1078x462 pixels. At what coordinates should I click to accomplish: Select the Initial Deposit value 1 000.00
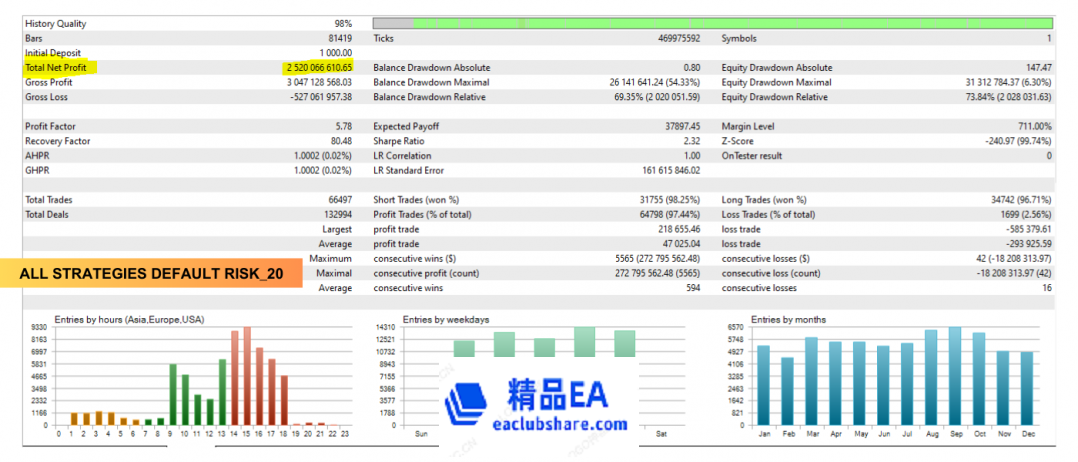pos(336,53)
